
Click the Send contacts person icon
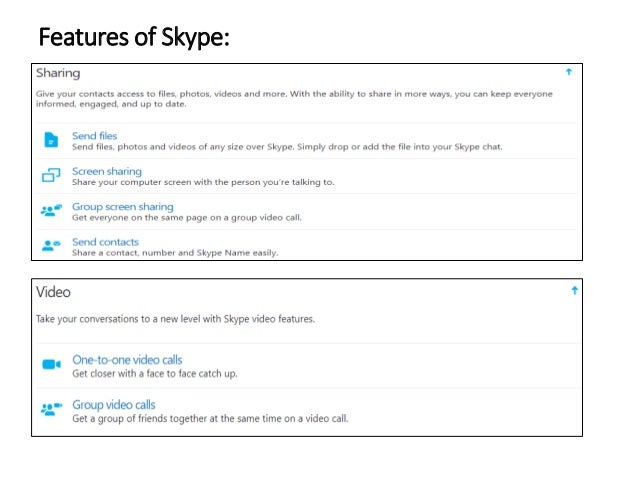click(x=51, y=245)
